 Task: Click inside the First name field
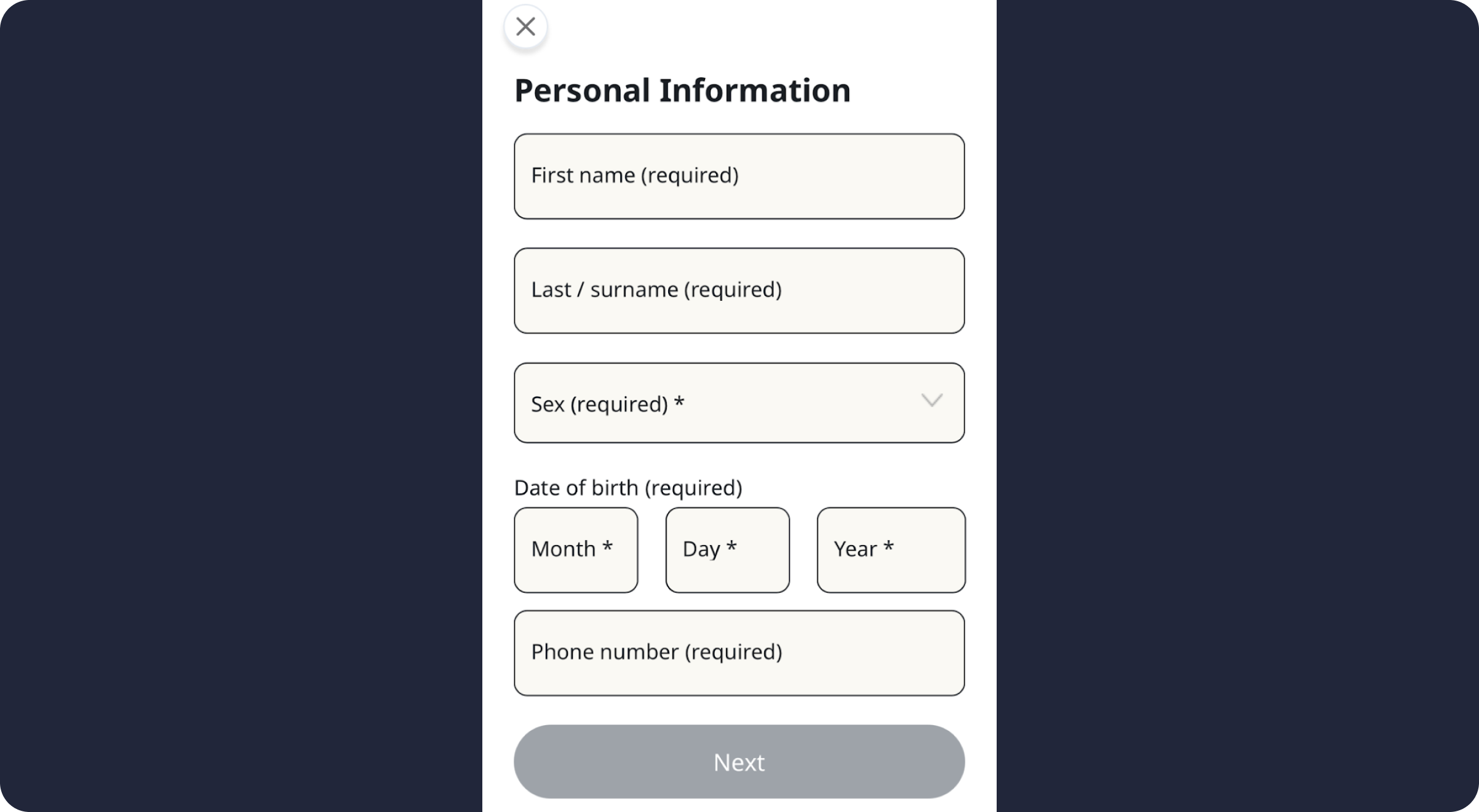[x=738, y=176]
